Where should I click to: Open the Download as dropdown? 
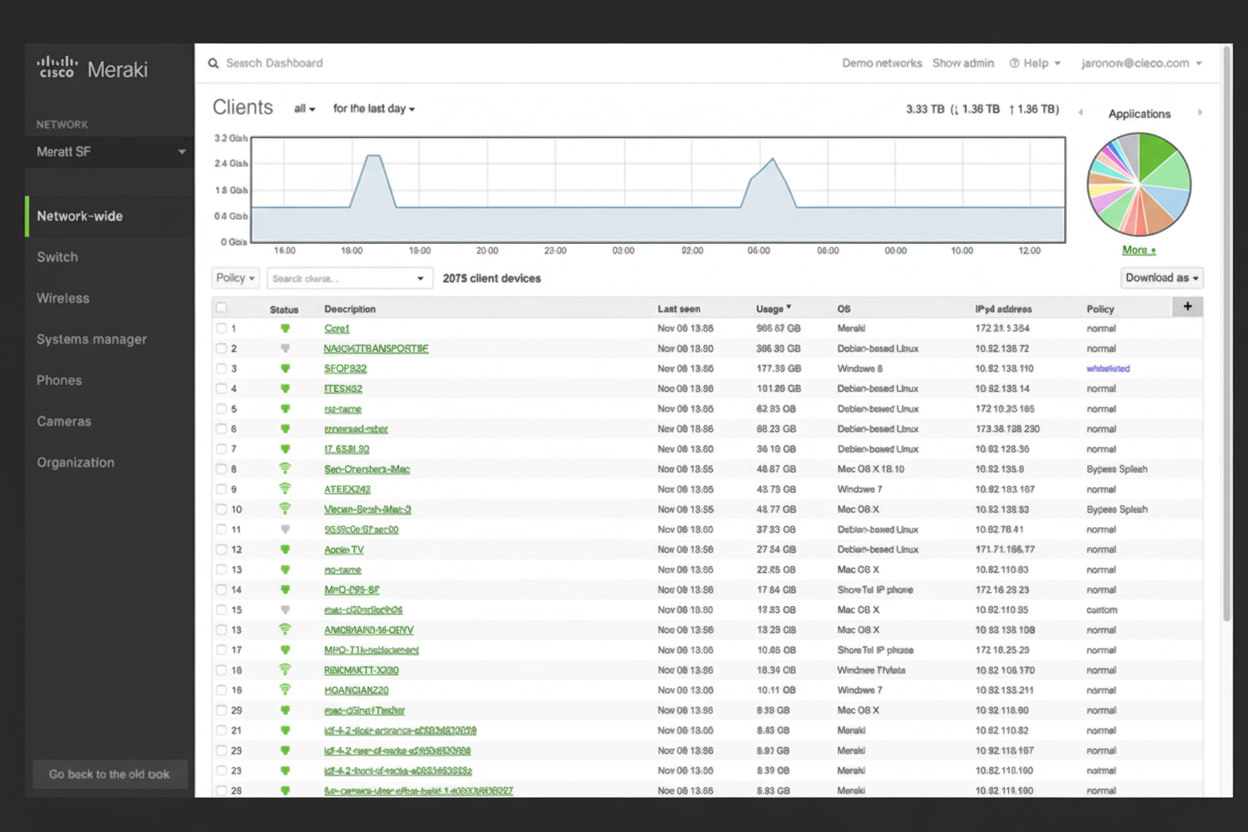[1161, 278]
